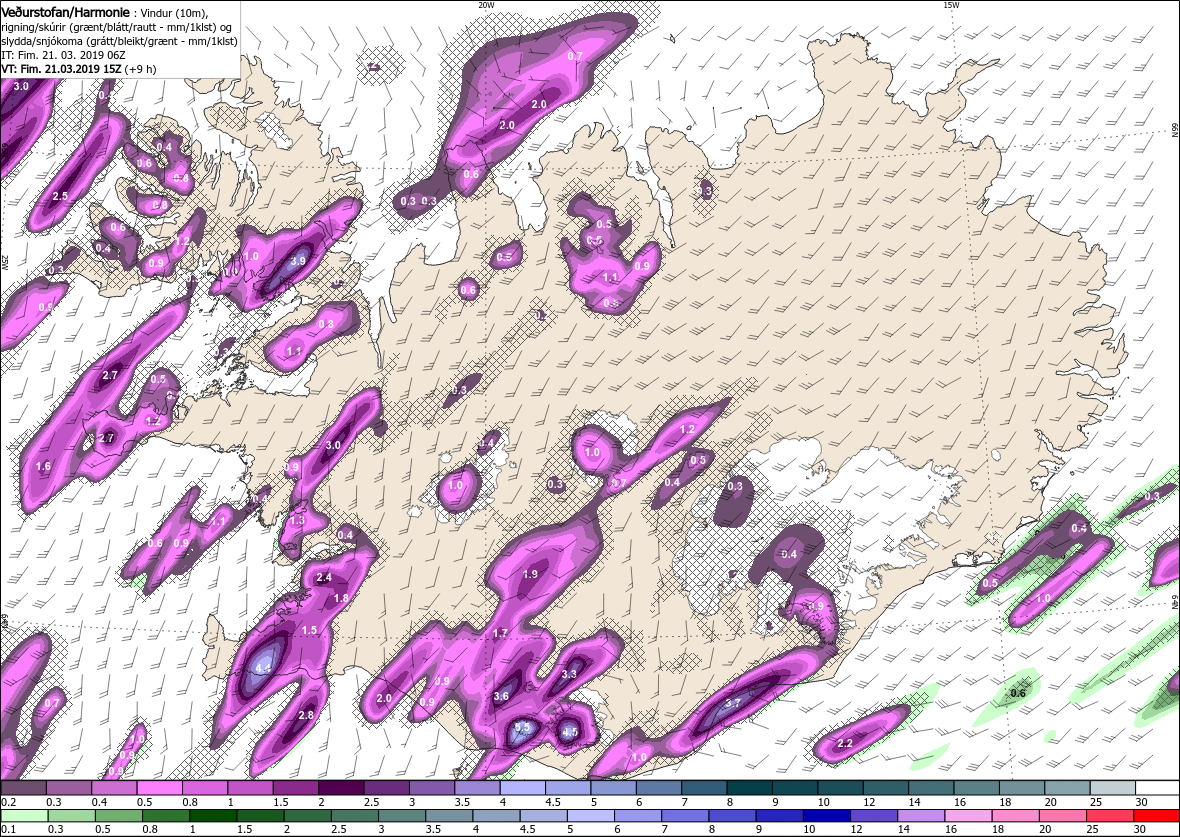This screenshot has width=1180, height=837.
Task: Pick the 0.8 green swatch in rain scale
Action: [165, 816]
